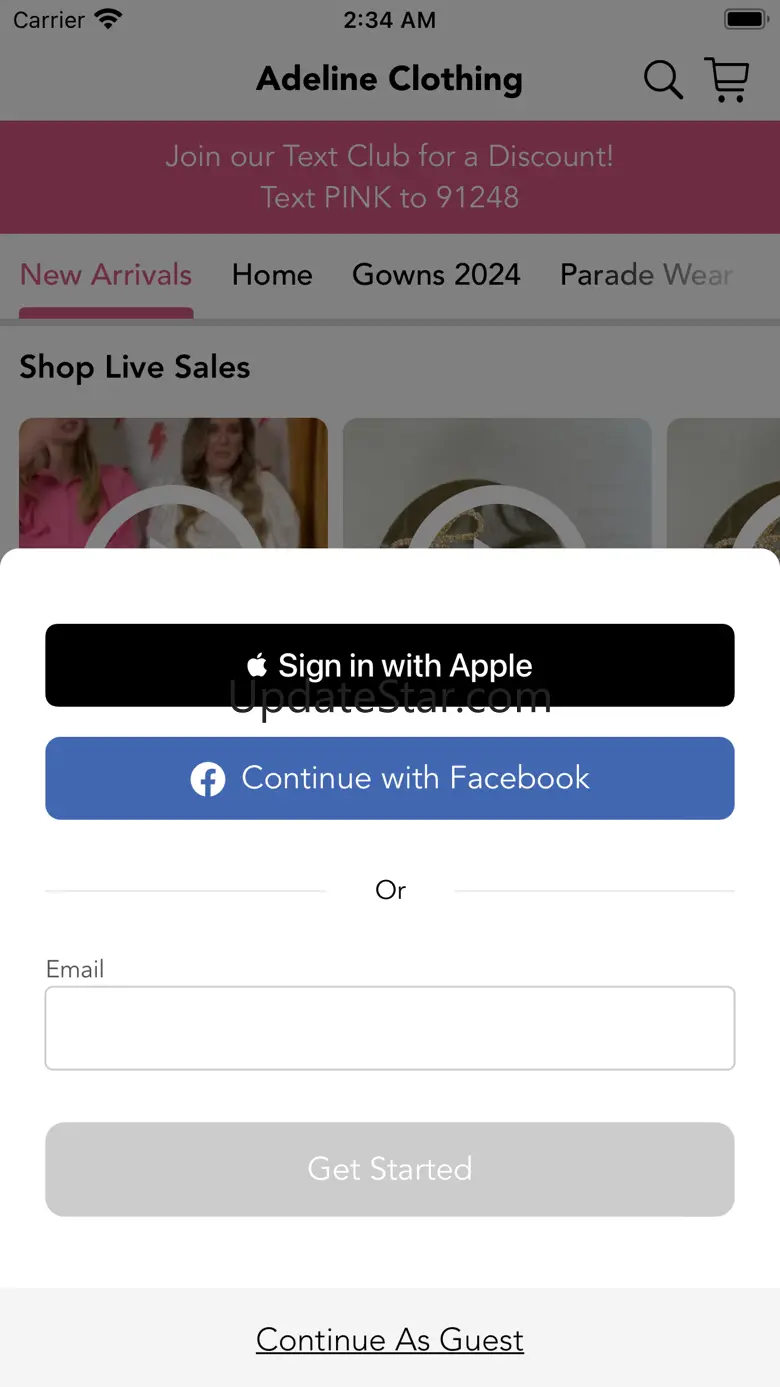Tap the Text Club discount banner

coord(390,177)
